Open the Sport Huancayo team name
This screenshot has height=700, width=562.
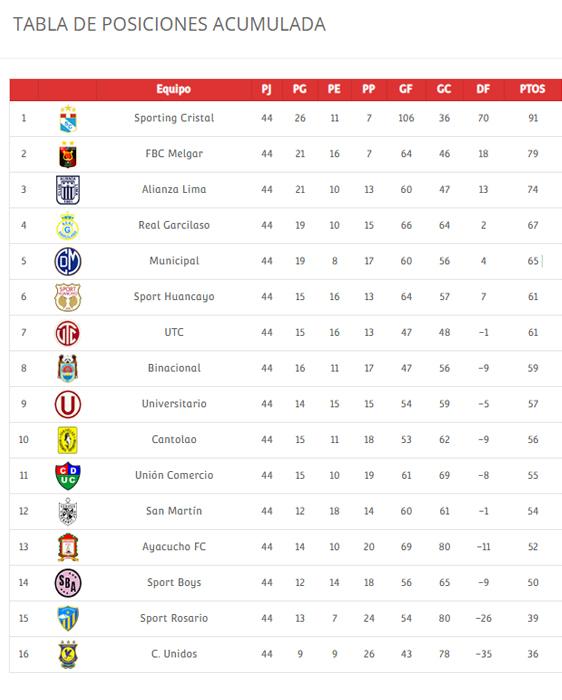pyautogui.click(x=174, y=297)
